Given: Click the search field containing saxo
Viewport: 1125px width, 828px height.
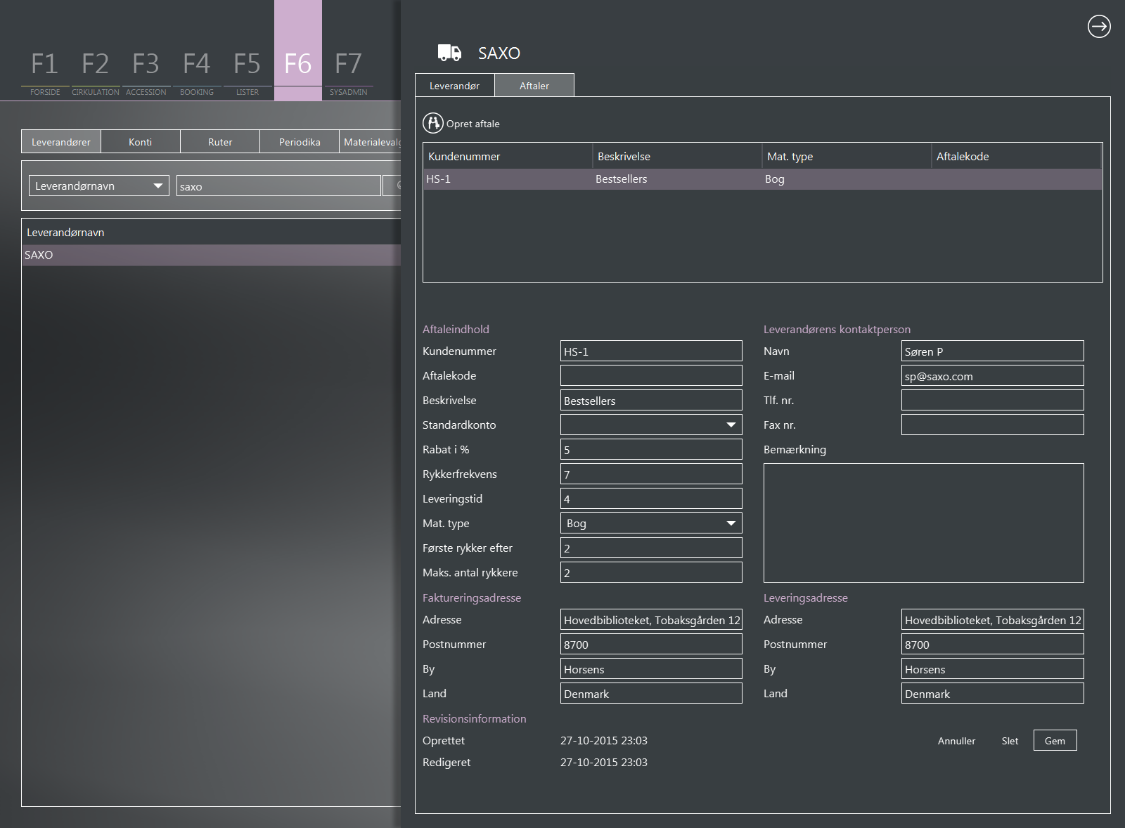Looking at the screenshot, I should click(x=278, y=186).
